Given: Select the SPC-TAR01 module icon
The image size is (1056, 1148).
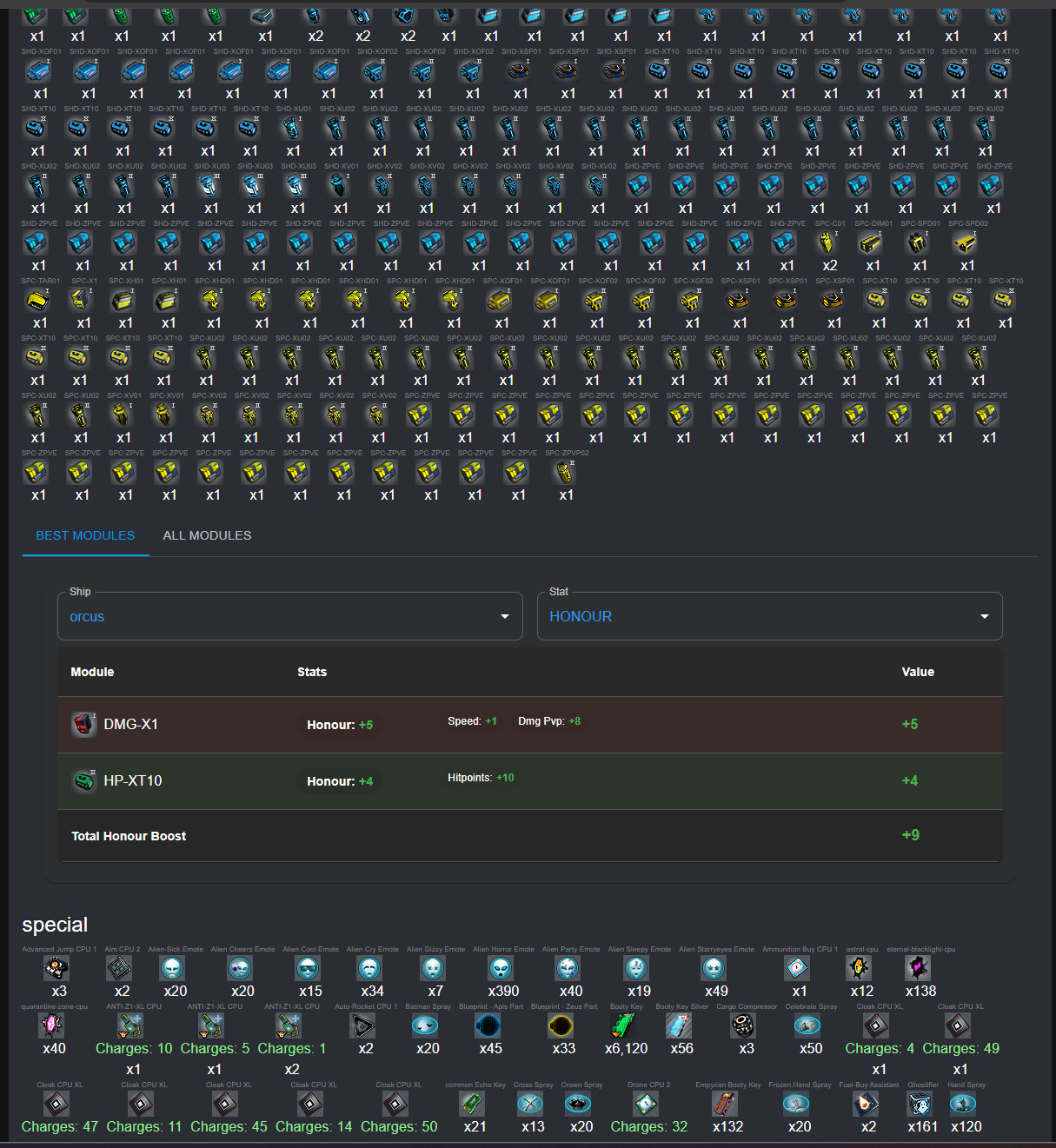Looking at the screenshot, I should pos(37,300).
